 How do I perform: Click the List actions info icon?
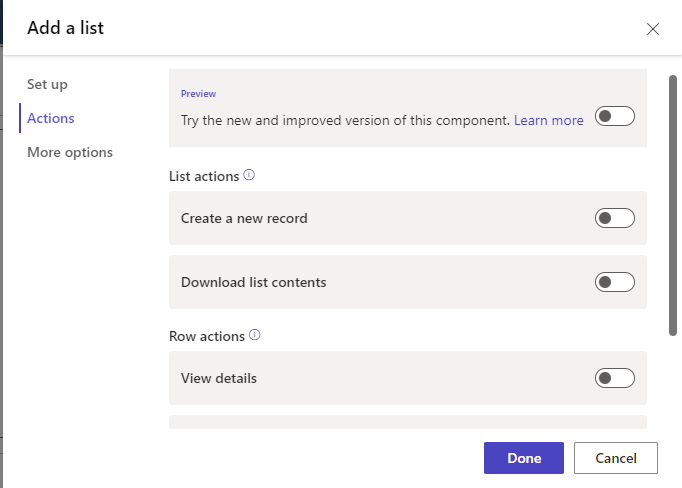point(249,175)
